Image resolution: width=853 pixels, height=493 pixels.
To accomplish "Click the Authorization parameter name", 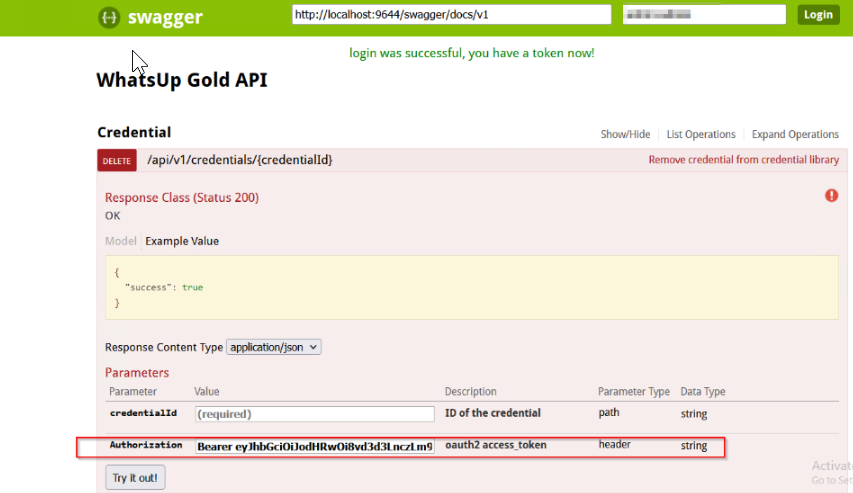I will pos(146,445).
